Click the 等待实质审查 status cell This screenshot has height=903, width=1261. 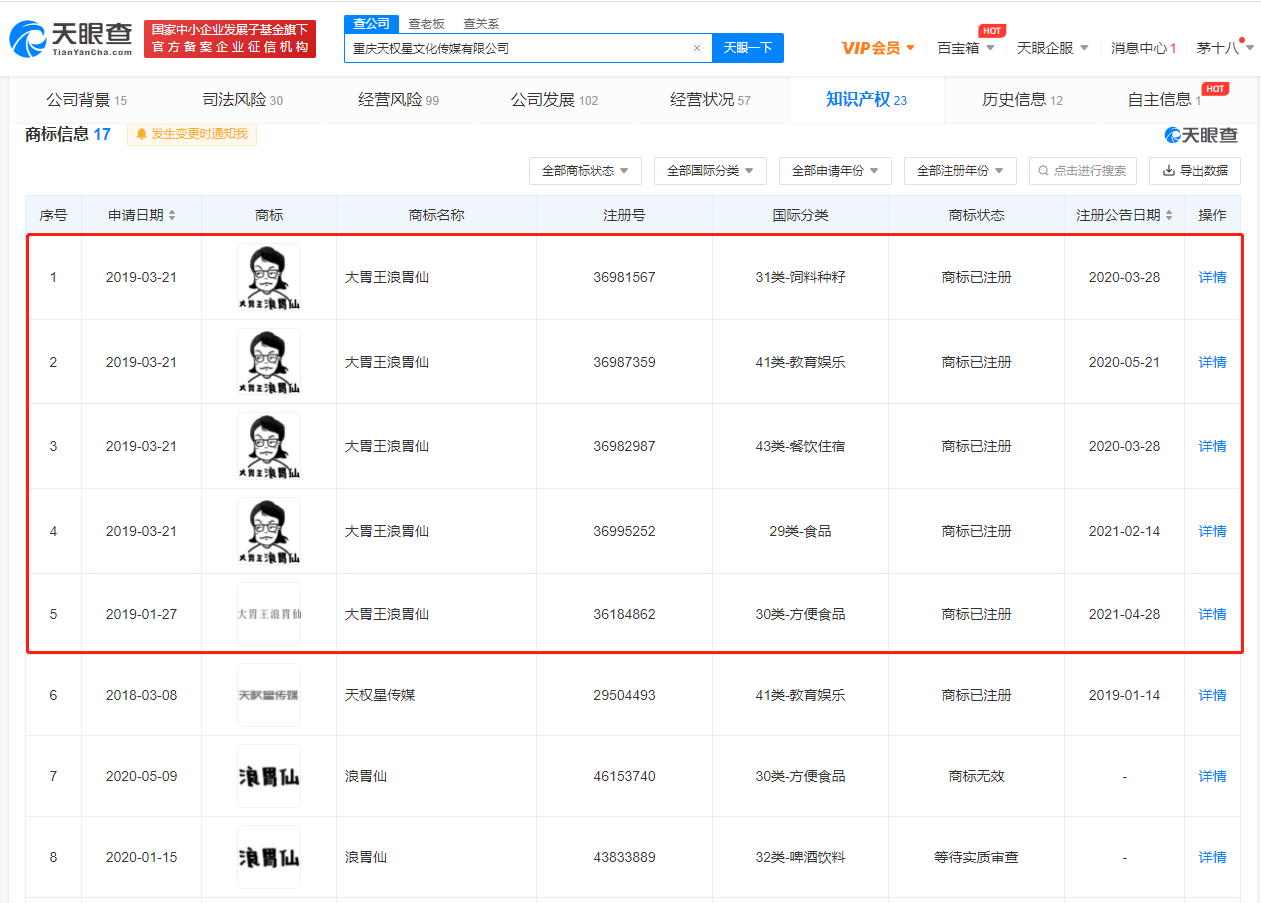point(976,857)
